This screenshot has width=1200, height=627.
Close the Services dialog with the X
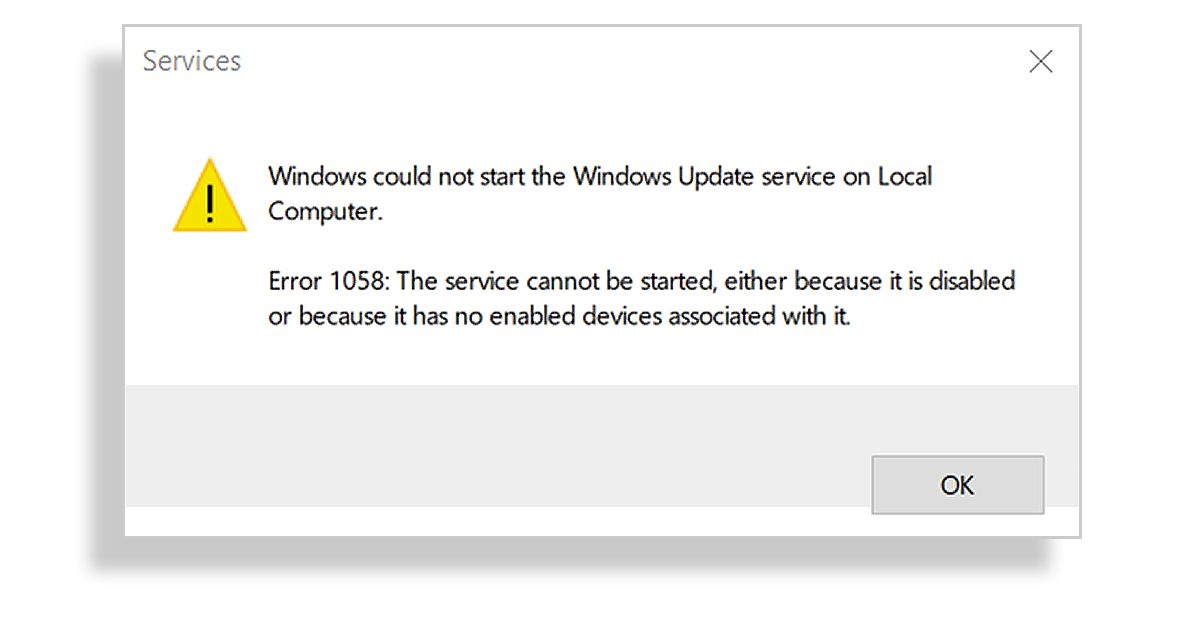[1041, 61]
